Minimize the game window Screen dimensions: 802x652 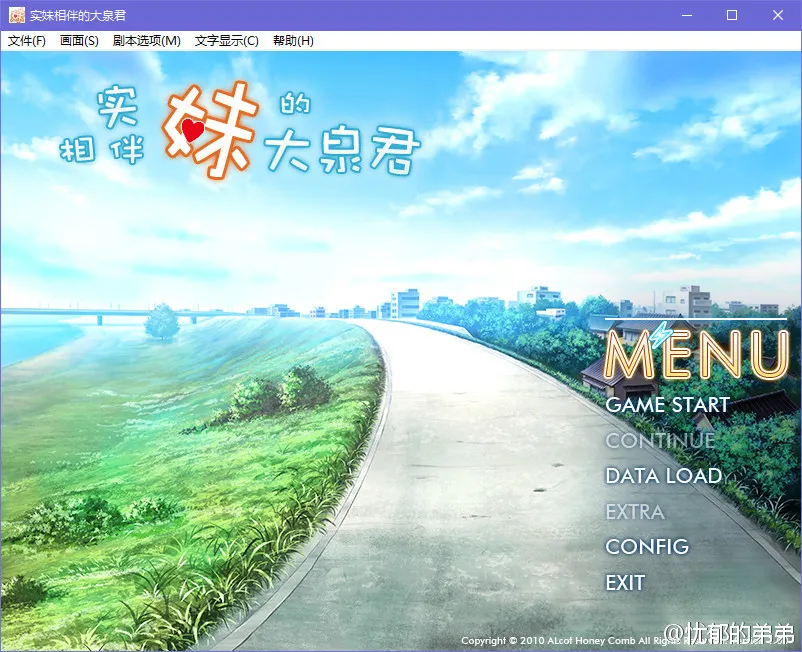point(686,15)
